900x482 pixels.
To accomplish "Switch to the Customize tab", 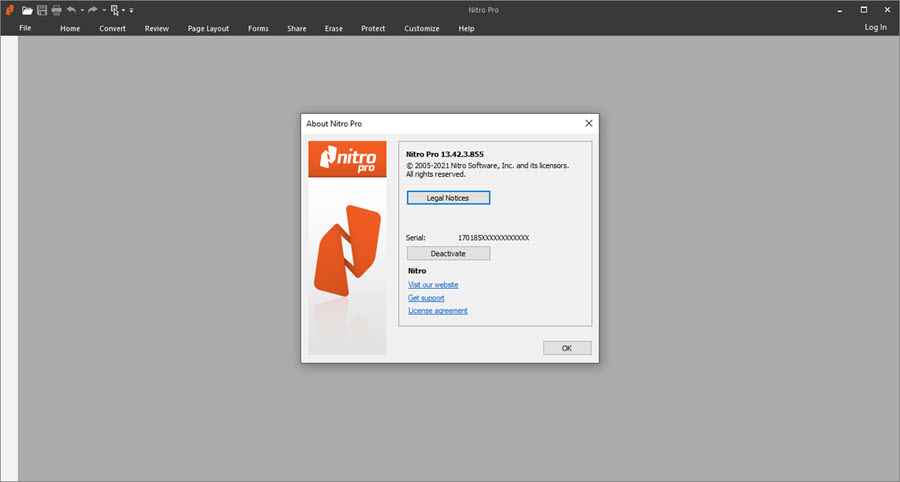I will click(422, 28).
